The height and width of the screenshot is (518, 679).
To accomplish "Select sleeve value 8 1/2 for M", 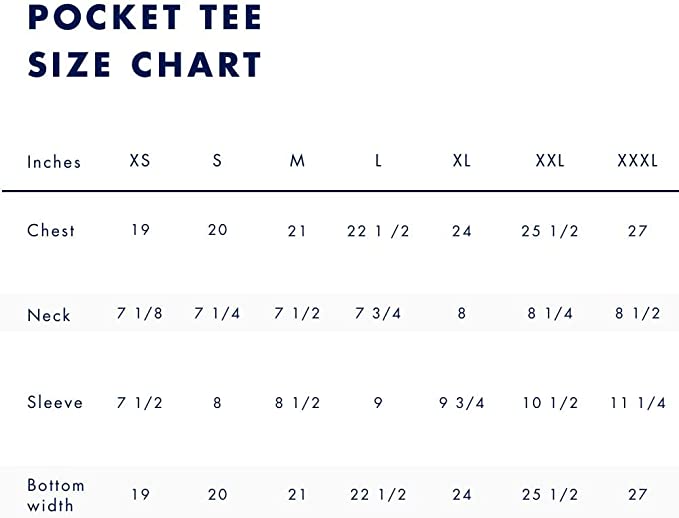I will pos(297,403).
